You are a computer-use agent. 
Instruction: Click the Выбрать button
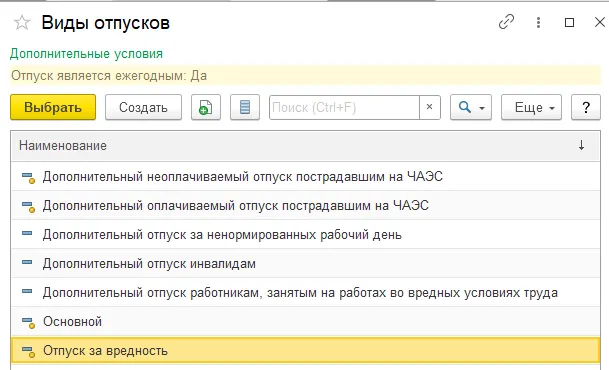tap(53, 107)
